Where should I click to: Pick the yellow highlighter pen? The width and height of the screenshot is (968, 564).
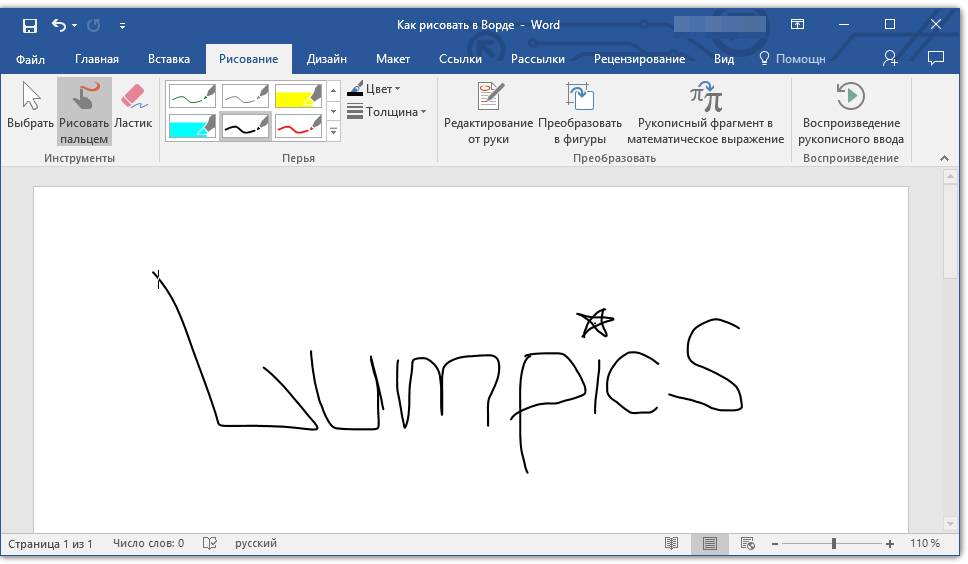coord(298,96)
